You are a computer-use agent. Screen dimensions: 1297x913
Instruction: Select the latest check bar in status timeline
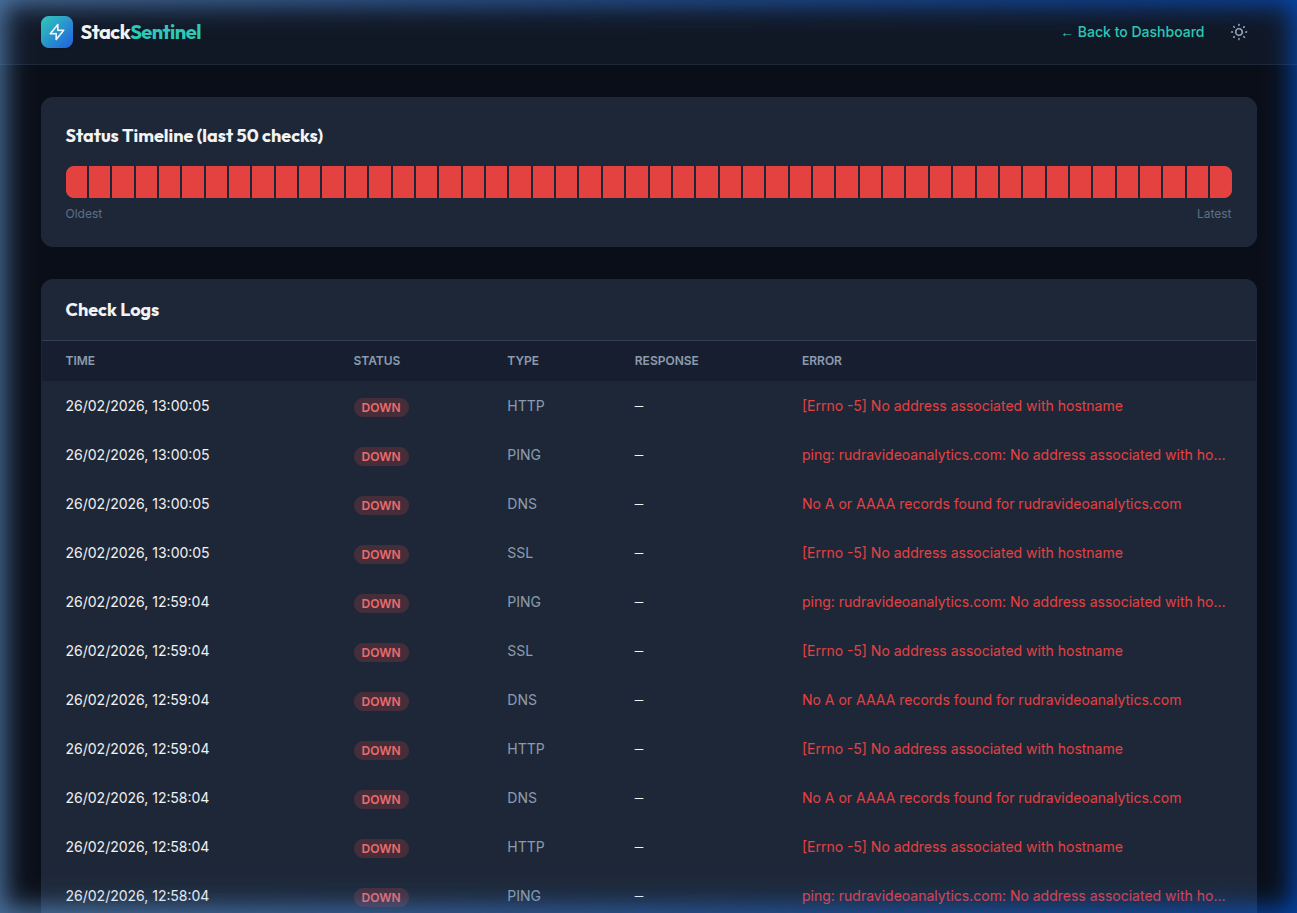click(1221, 182)
